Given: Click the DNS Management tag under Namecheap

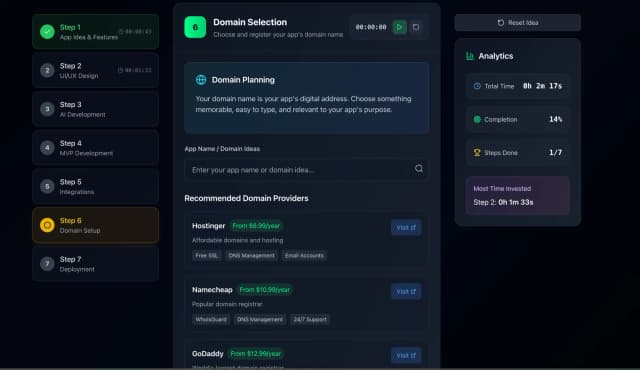Looking at the screenshot, I should (260, 319).
